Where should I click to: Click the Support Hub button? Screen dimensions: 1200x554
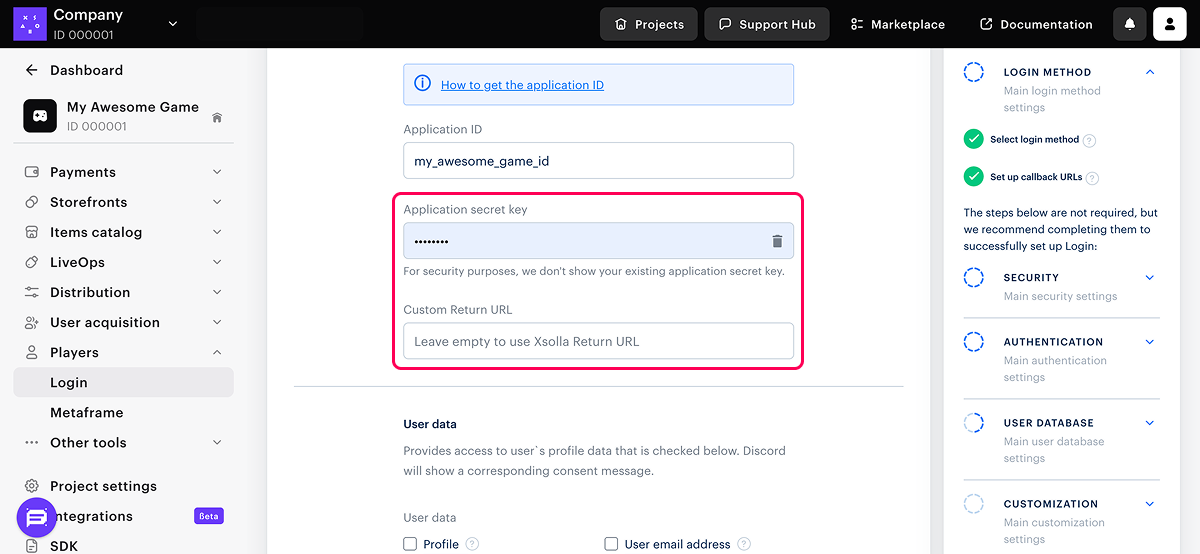(x=766, y=24)
